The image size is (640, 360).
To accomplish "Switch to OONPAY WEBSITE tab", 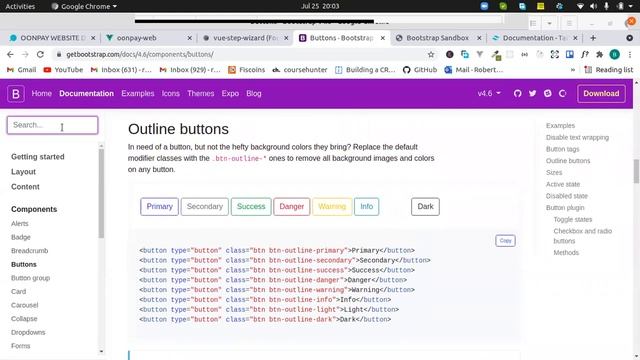I will (52, 38).
